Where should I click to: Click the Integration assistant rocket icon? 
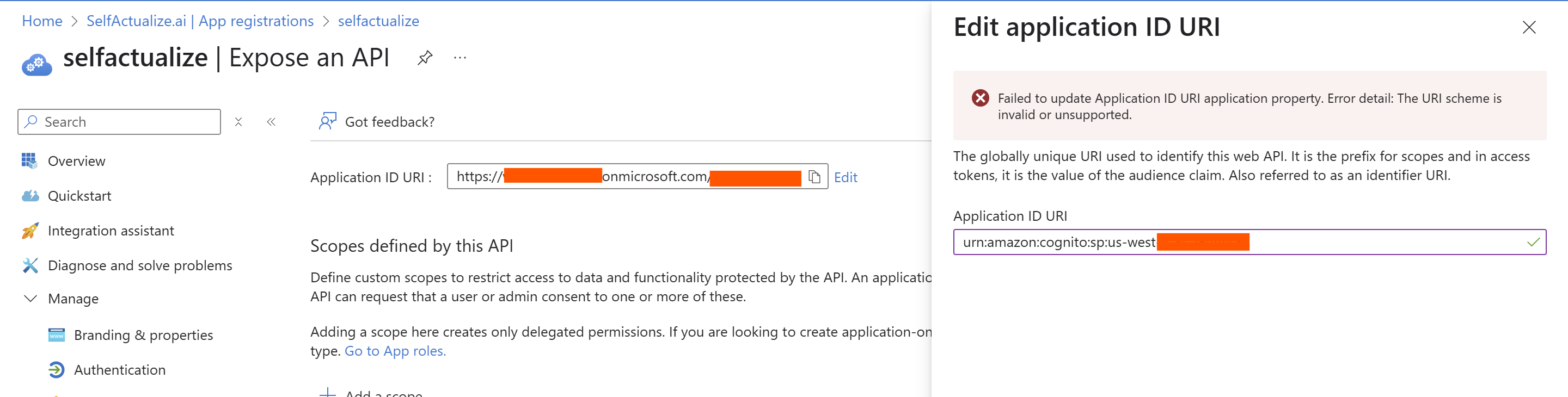30,231
